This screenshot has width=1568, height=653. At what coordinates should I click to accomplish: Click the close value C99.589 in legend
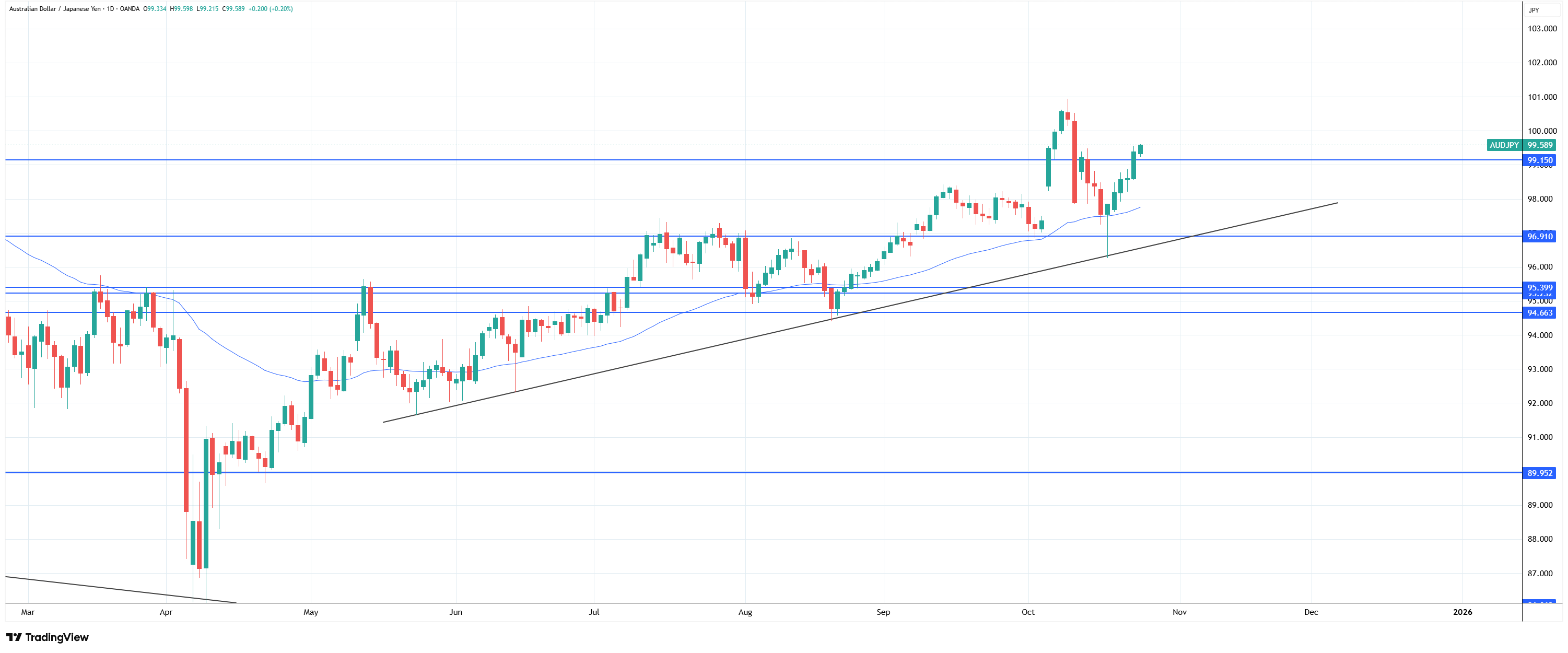click(x=234, y=9)
